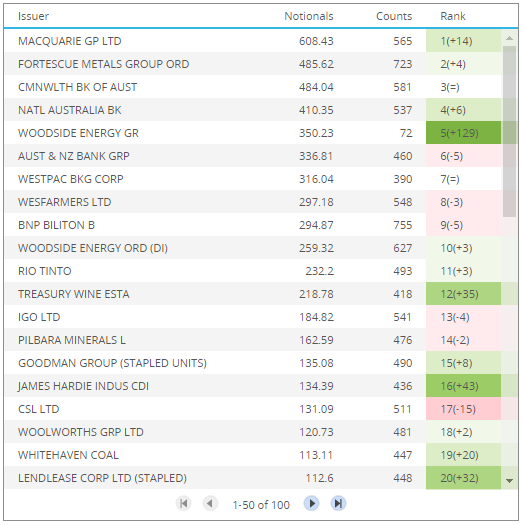
Task: Go to the next page of results
Action: 311,504
